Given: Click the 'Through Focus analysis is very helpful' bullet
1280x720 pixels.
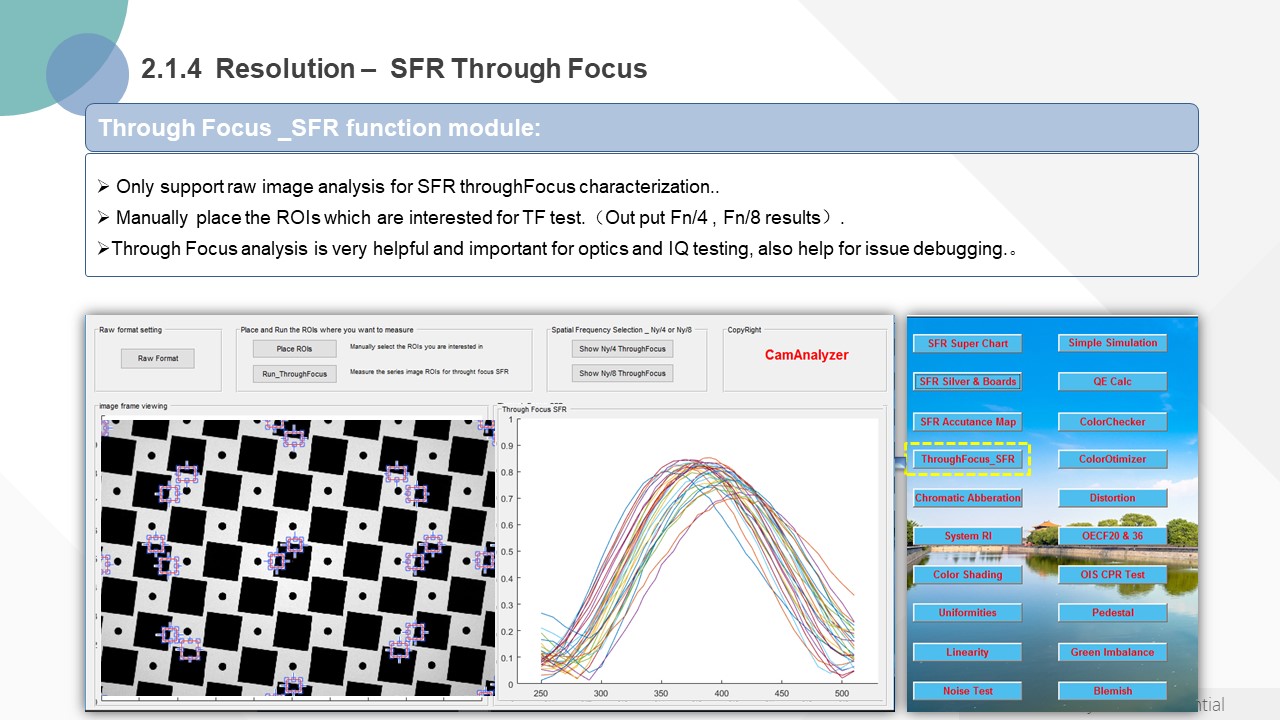Looking at the screenshot, I should 557,249.
